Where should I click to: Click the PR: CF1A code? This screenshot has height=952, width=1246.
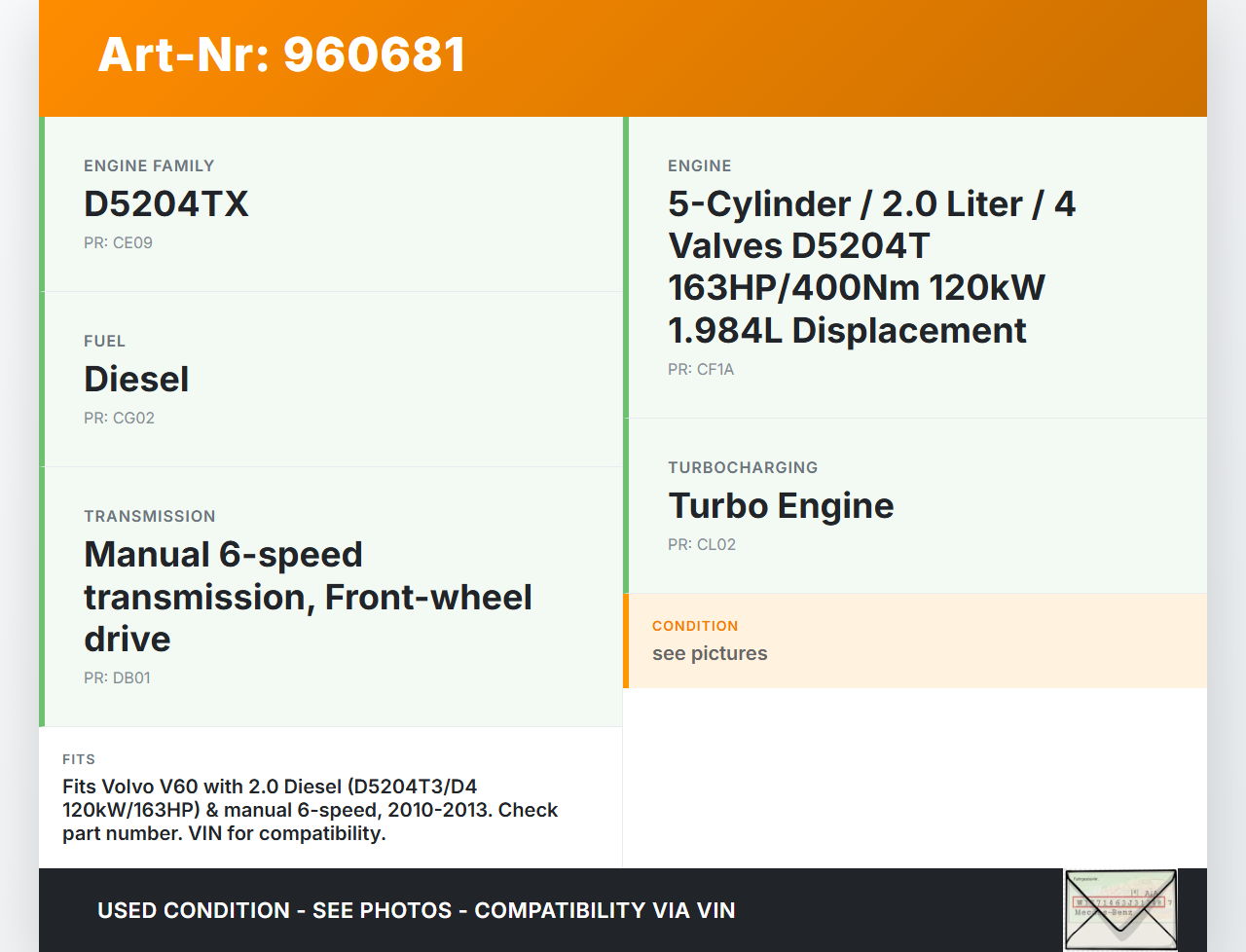coord(701,370)
